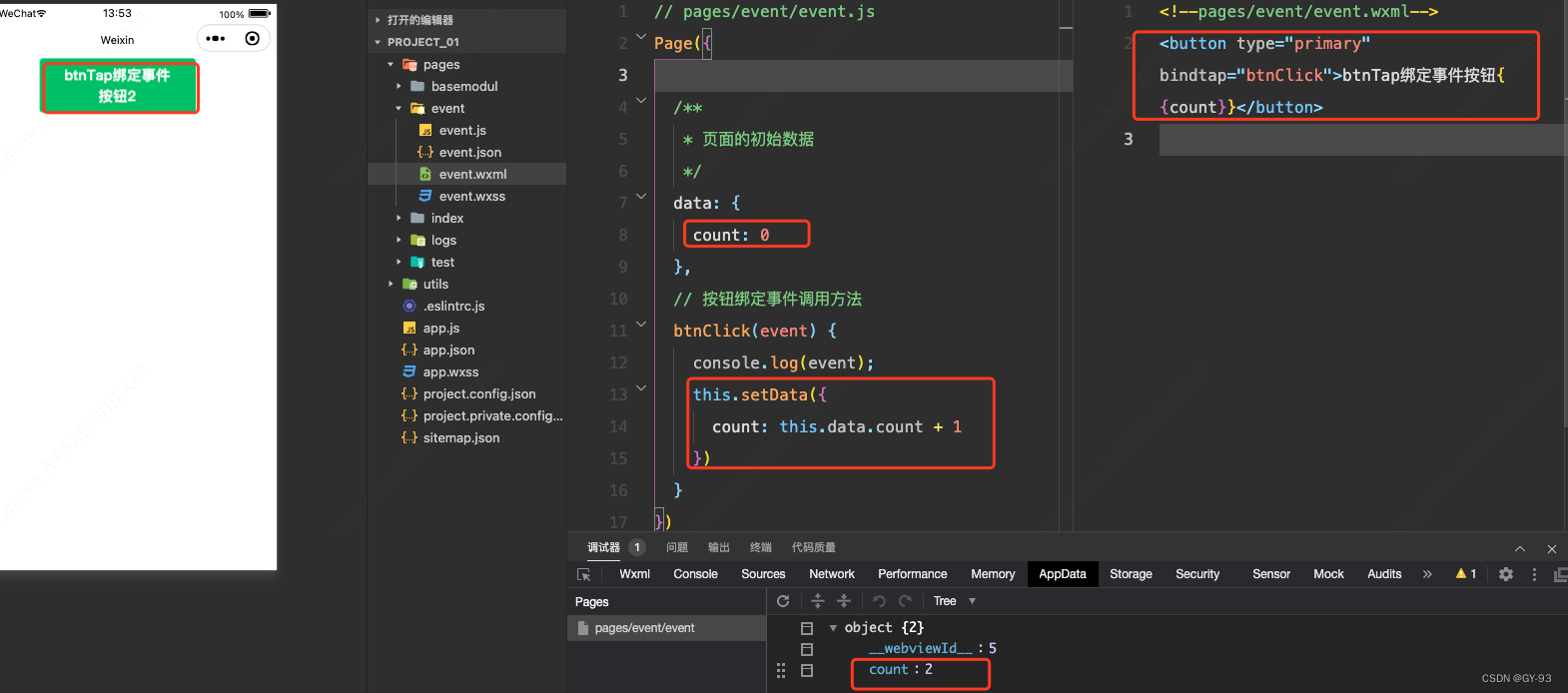This screenshot has height=693, width=1568.
Task: Open app.js from the project tree
Action: pos(440,329)
